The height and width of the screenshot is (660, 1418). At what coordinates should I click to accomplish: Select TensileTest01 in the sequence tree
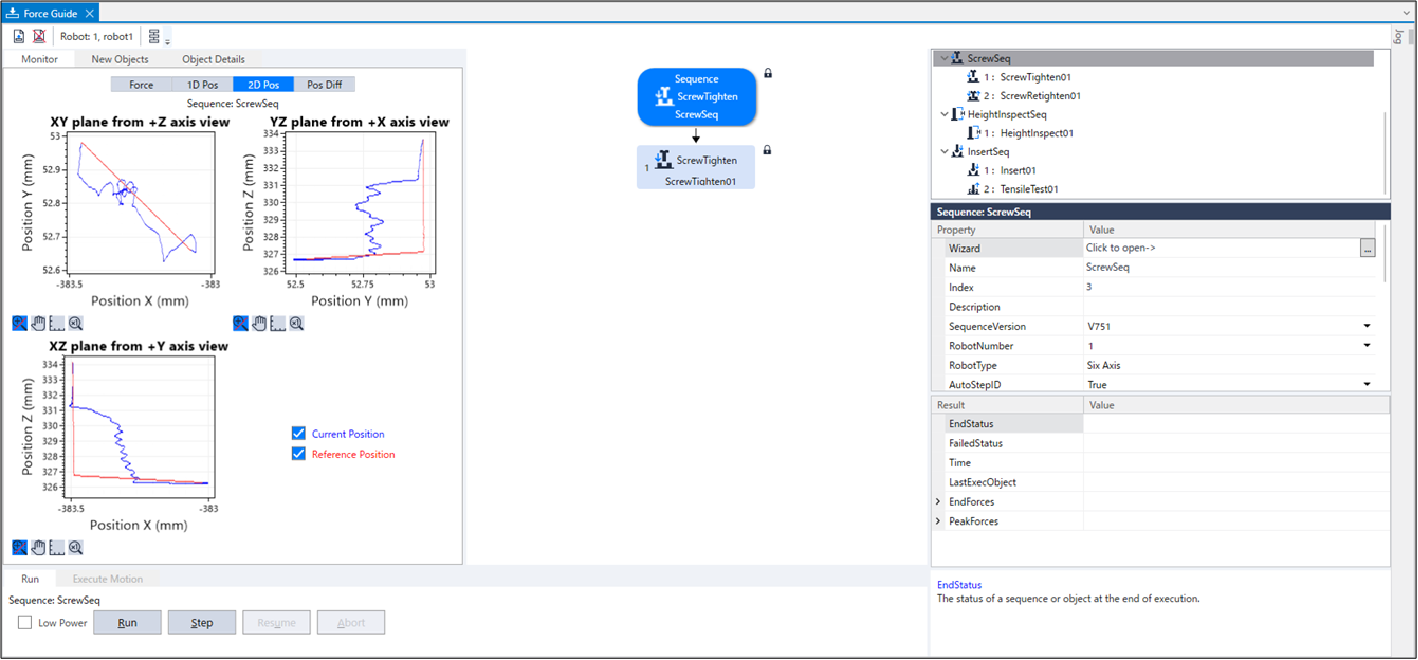click(x=1029, y=189)
